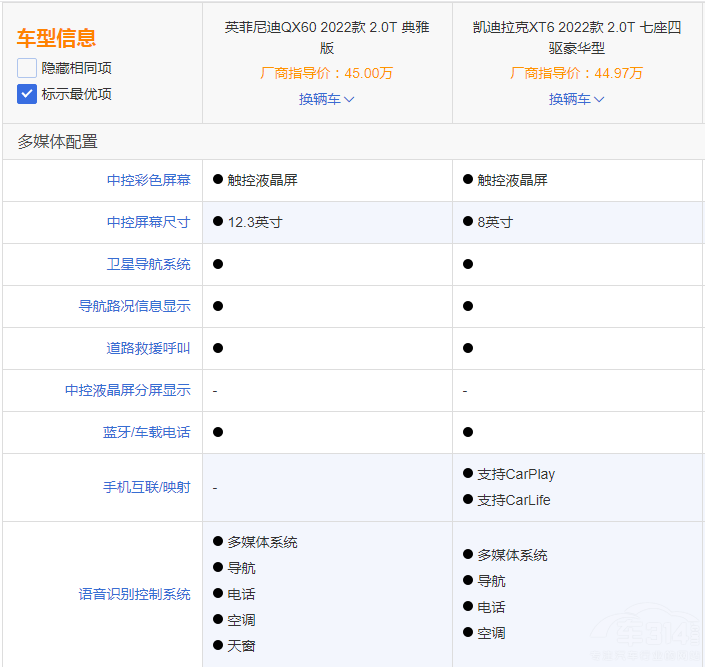Check the 隐藏相同项 checkbox
Image resolution: width=705 pixels, height=667 pixels.
click(x=27, y=68)
